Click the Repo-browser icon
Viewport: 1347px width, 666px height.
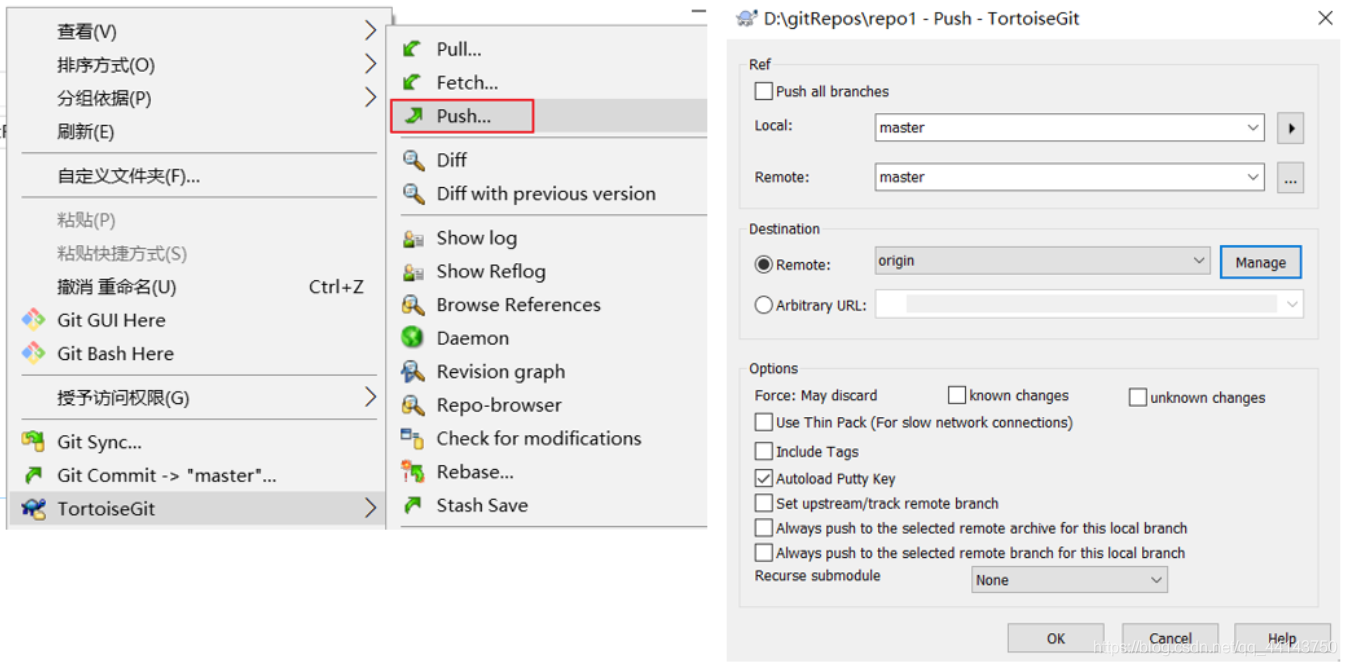click(412, 405)
